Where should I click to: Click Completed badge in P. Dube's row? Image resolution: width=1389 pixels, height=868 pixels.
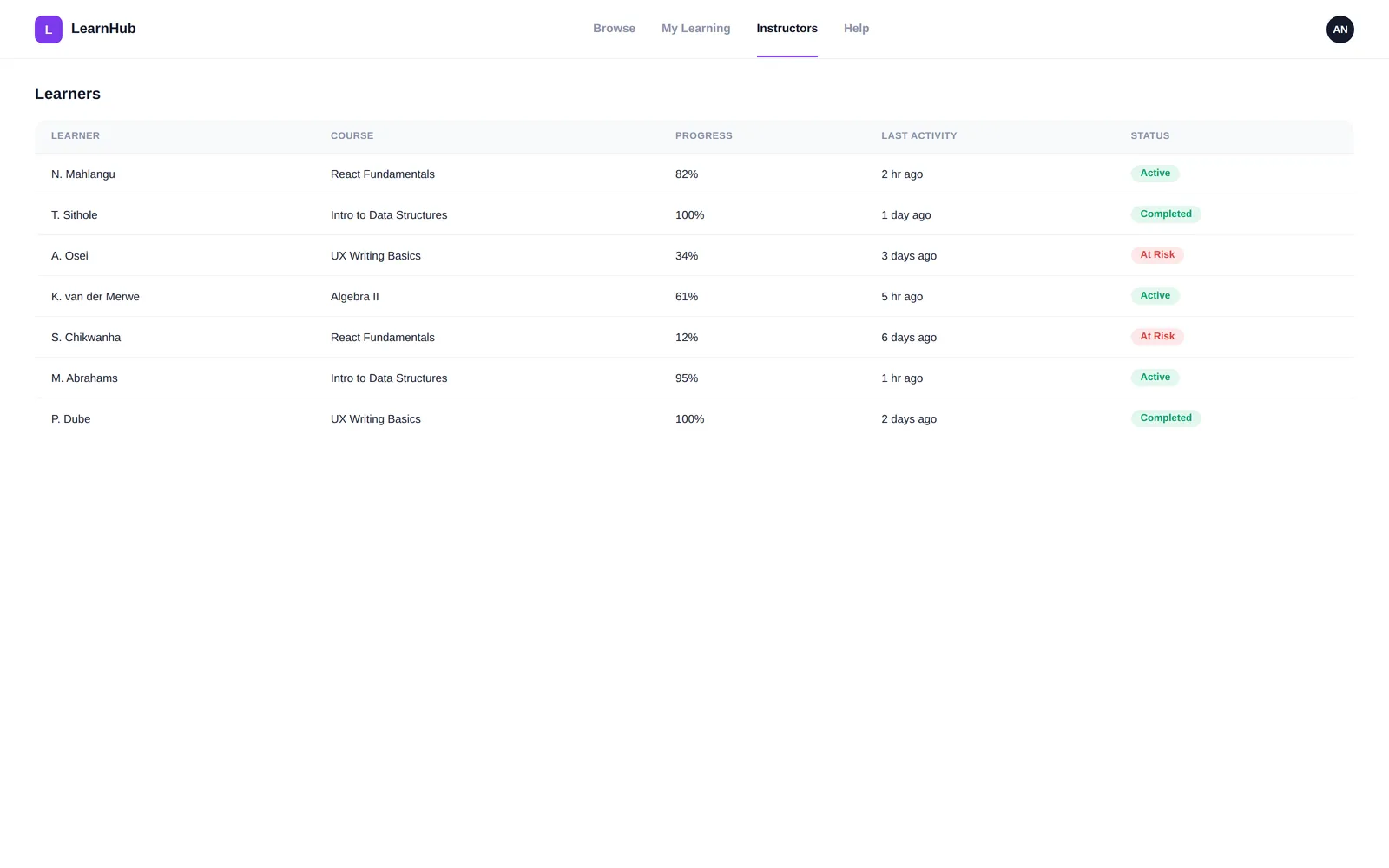click(x=1166, y=418)
